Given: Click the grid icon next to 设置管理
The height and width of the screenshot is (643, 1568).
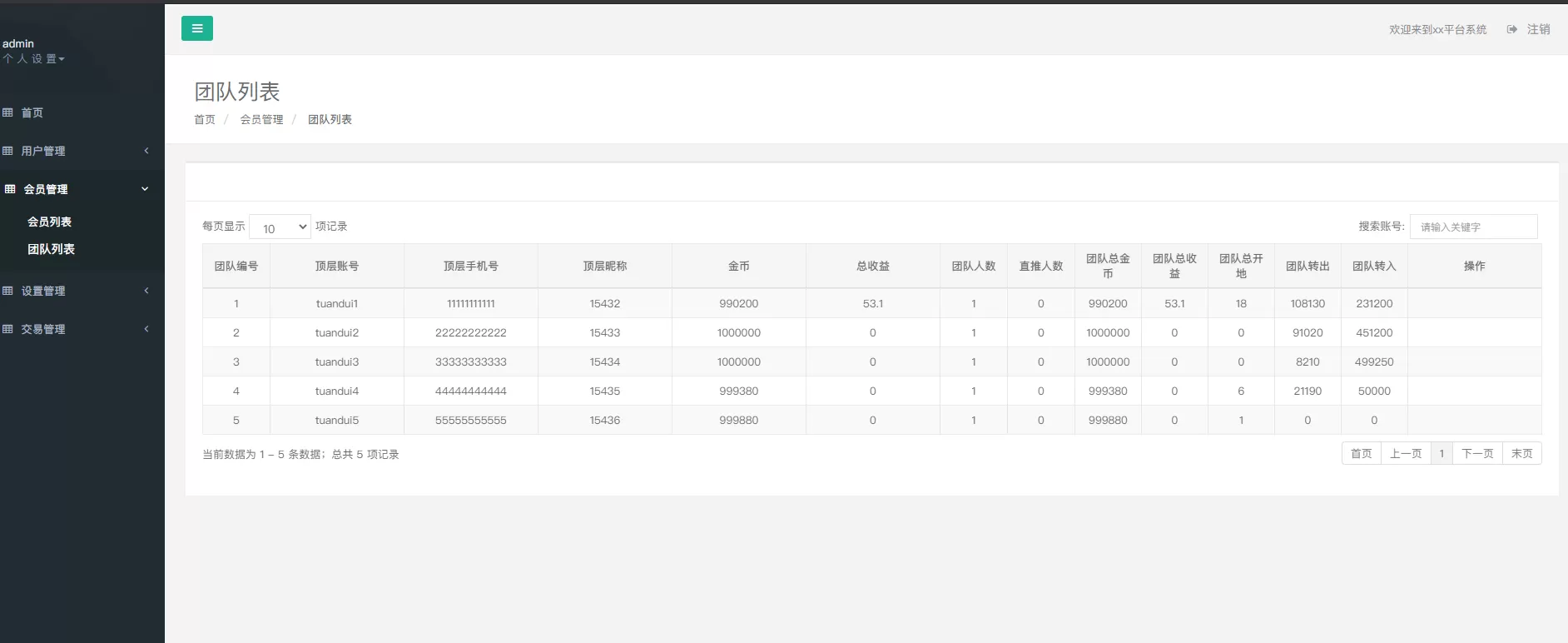Looking at the screenshot, I should pyautogui.click(x=7, y=291).
